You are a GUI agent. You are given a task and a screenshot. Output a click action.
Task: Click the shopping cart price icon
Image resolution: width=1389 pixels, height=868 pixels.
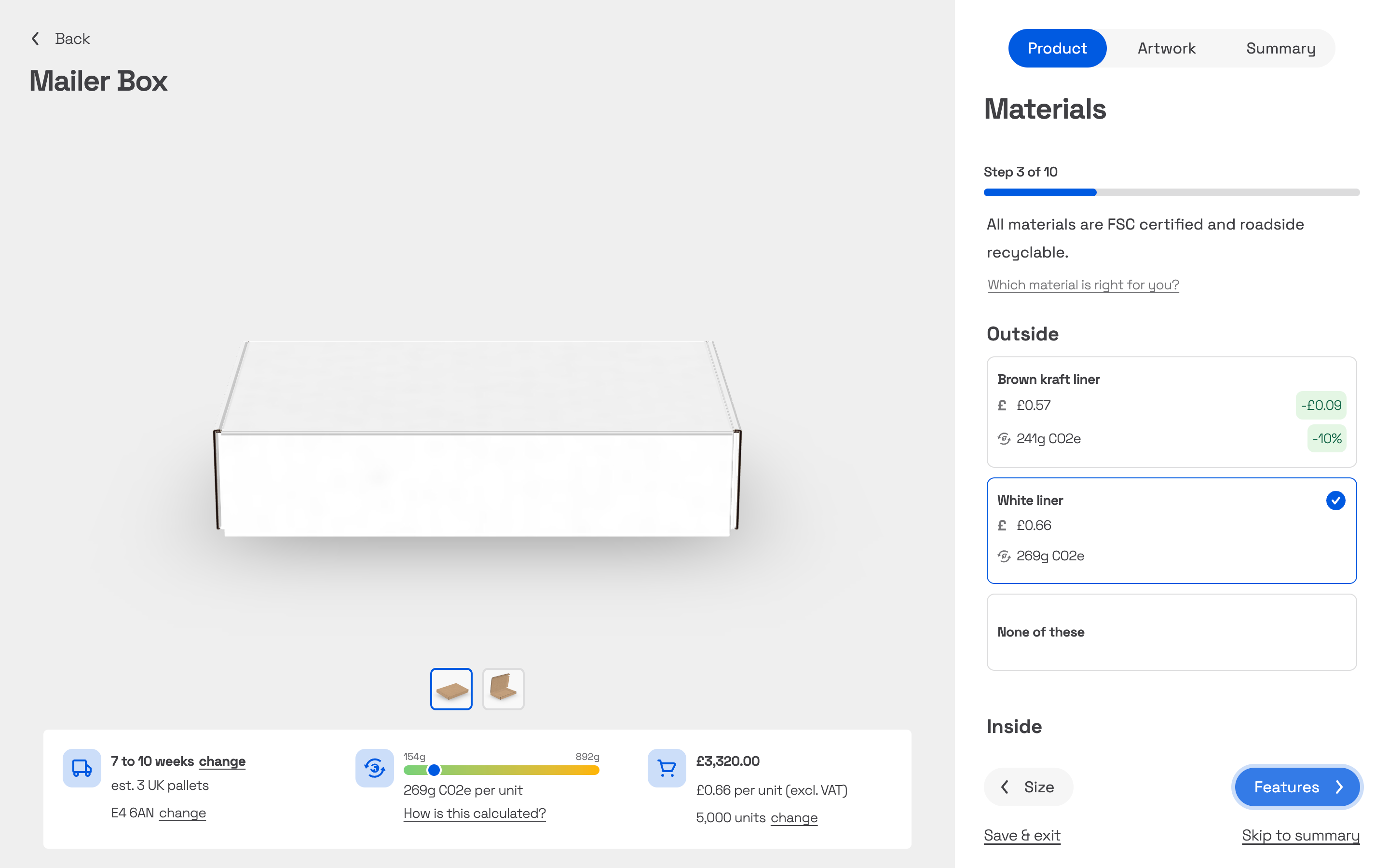point(667,768)
